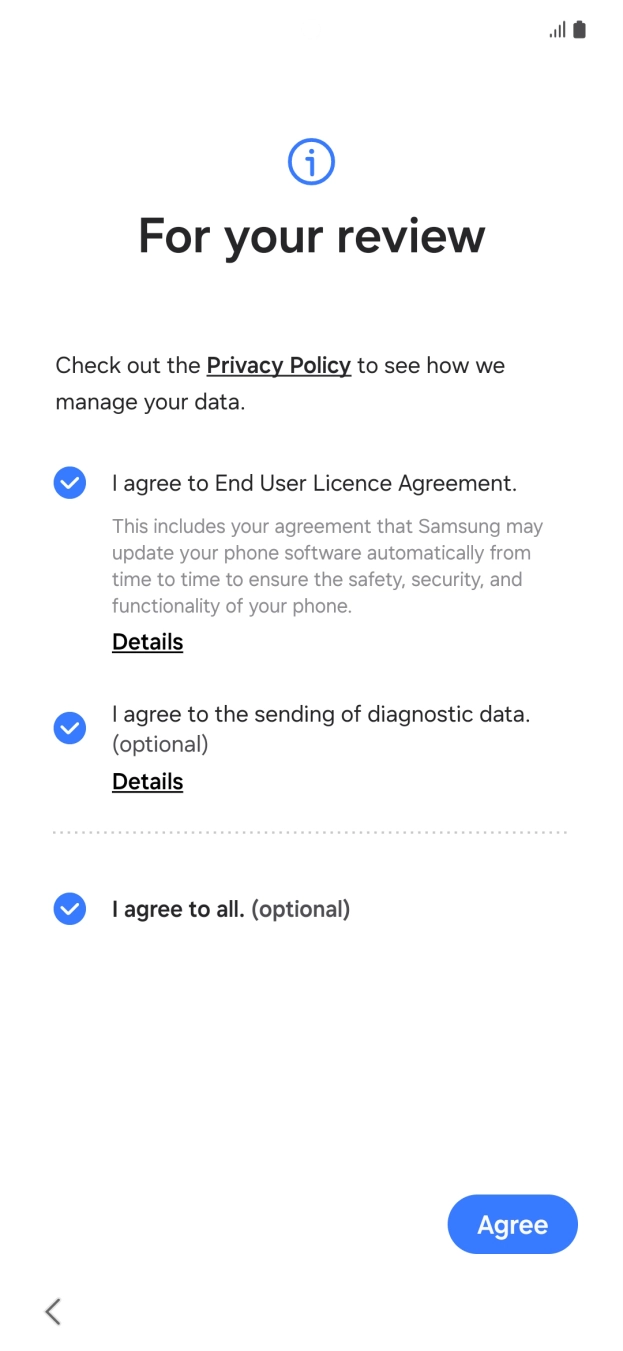Go back using the back arrow
The image size is (623, 1351).
pos(53,1311)
